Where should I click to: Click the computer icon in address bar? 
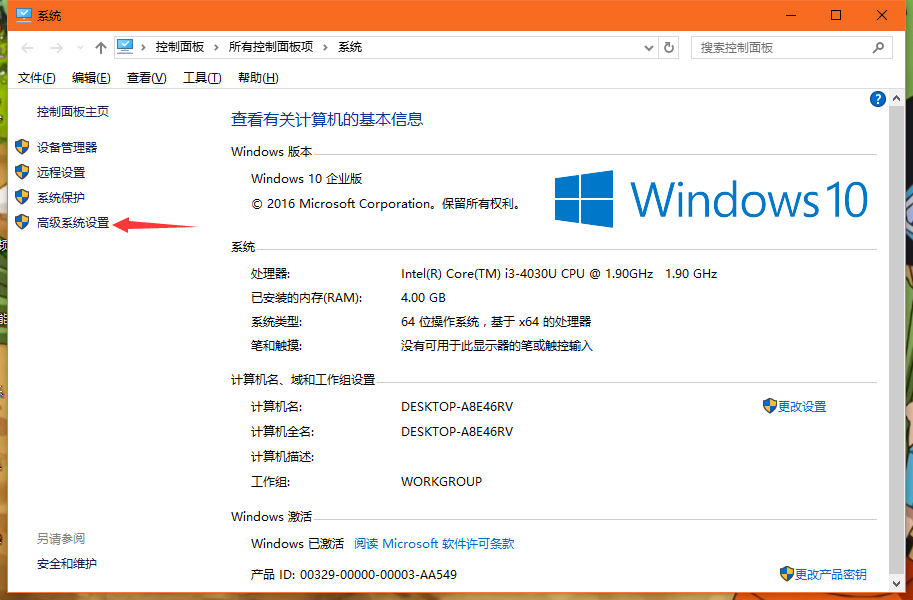coord(125,47)
